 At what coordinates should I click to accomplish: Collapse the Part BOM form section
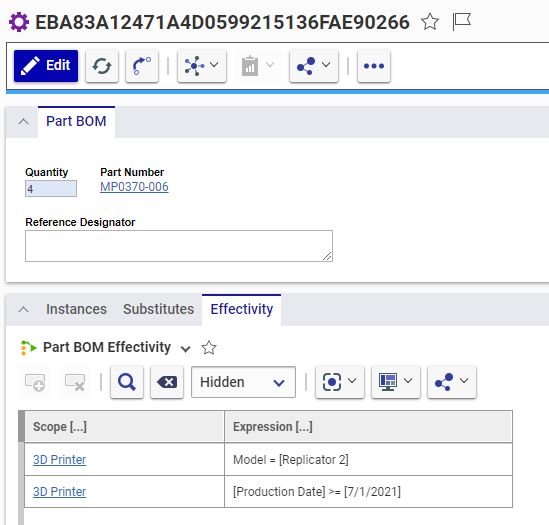[x=23, y=122]
